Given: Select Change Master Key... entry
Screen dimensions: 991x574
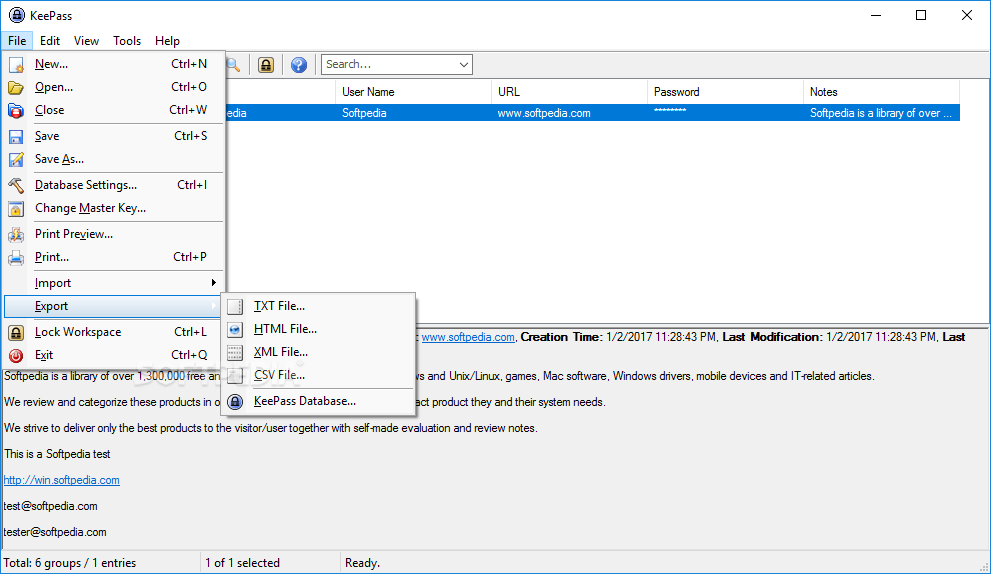Looking at the screenshot, I should [x=114, y=208].
